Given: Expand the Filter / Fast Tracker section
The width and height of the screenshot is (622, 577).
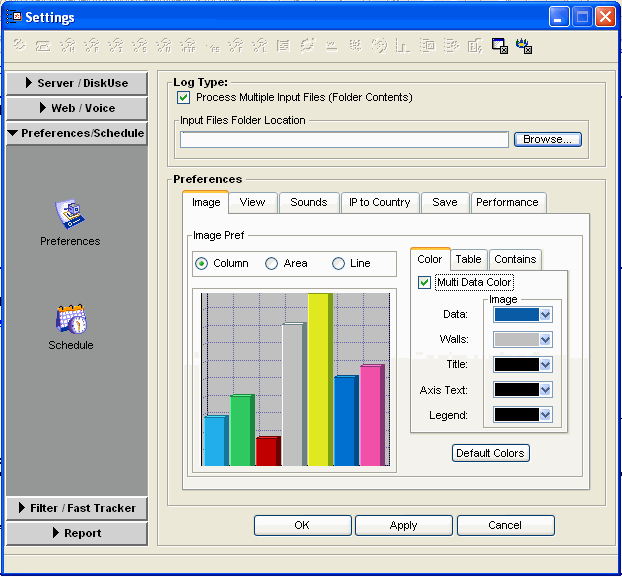Looking at the screenshot, I should (76, 508).
